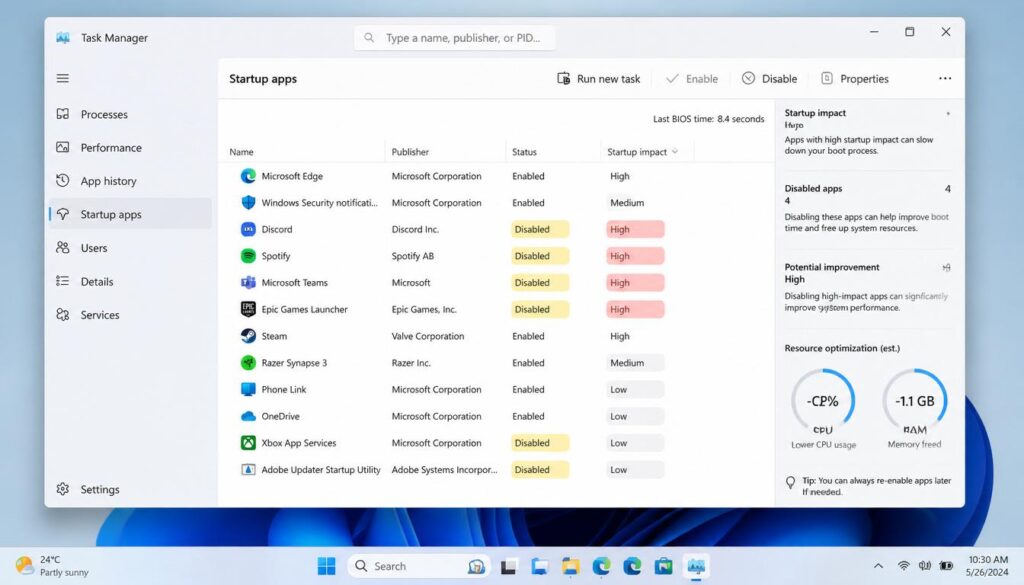The height and width of the screenshot is (585, 1024).
Task: Click OneDrive's Enabled status cell
Action: [x=528, y=416]
